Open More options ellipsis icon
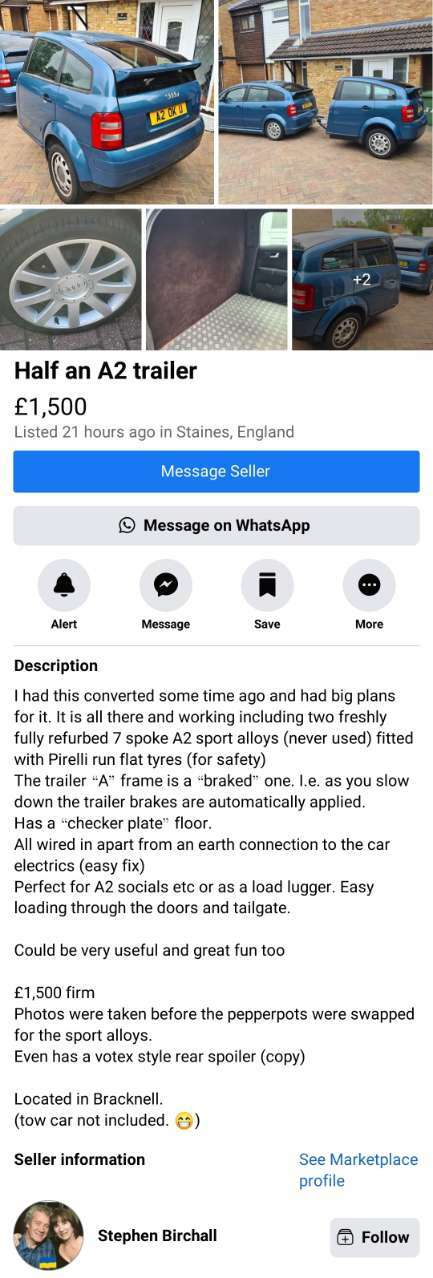Viewport: 433px width, 1278px height. click(x=369, y=585)
